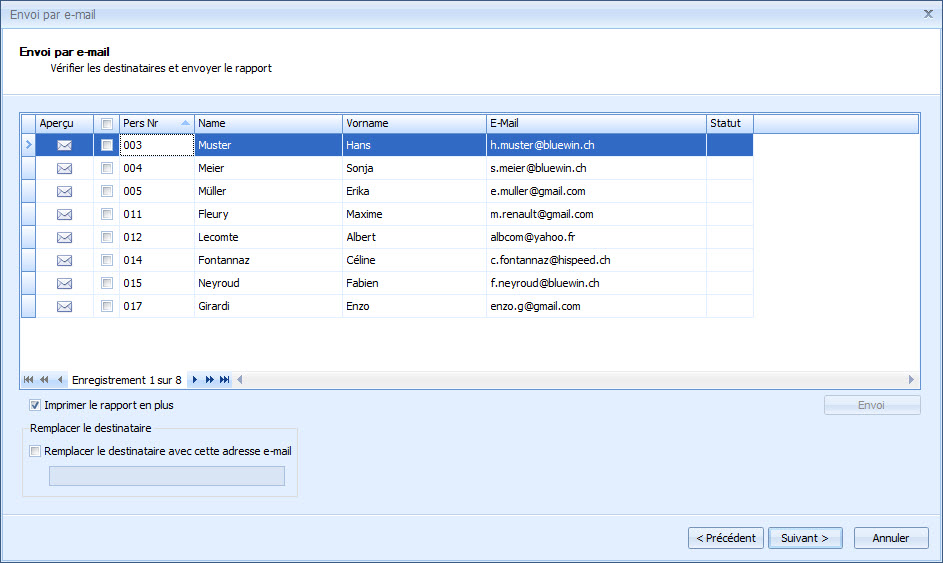The height and width of the screenshot is (563, 943).
Task: Open email preview for Muster Hans
Action: [x=64, y=145]
